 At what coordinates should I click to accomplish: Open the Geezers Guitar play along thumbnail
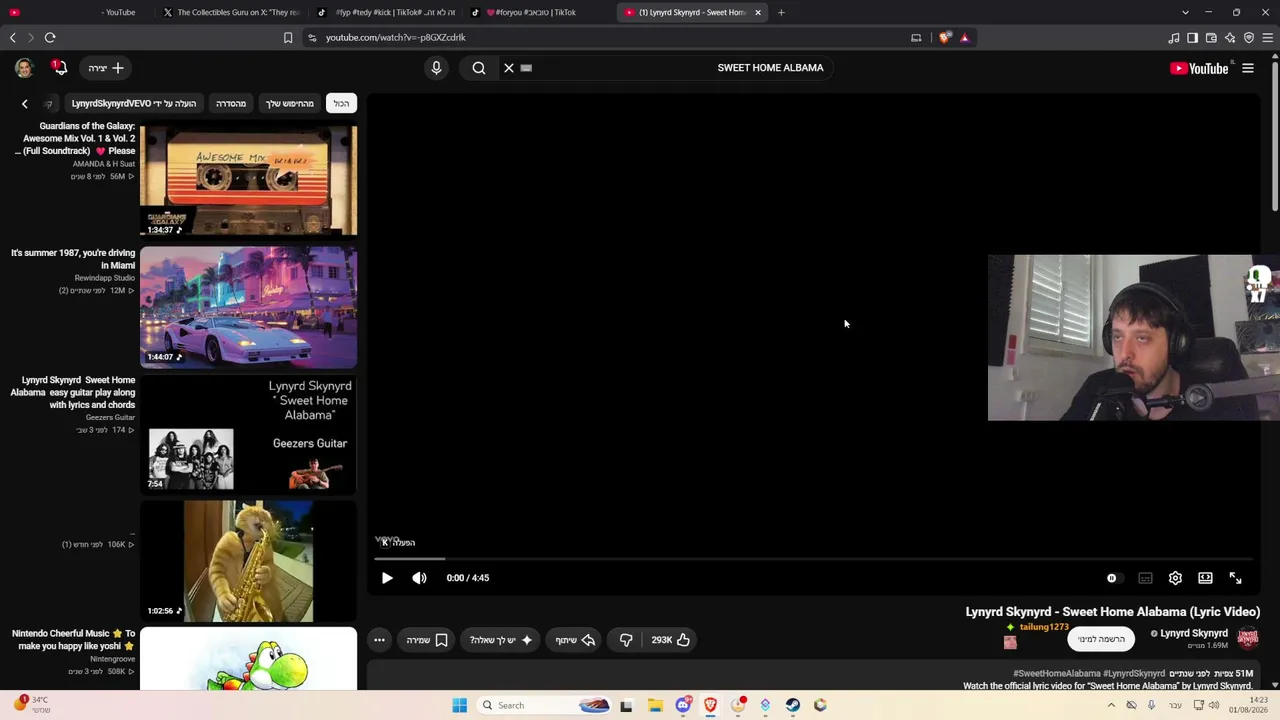[x=248, y=434]
